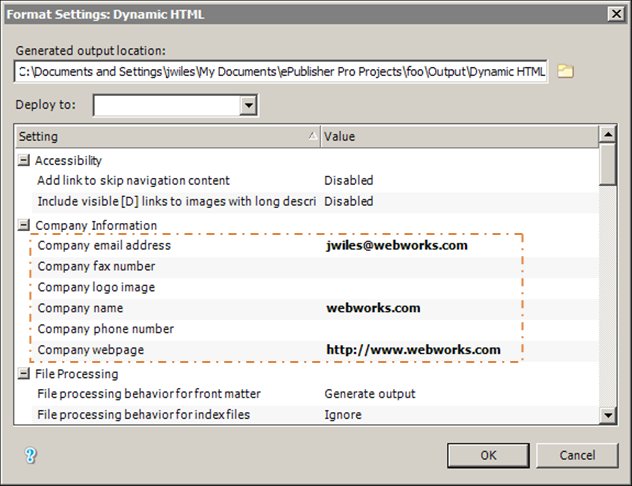
Task: Close the Format Settings dialog
Action: 615,13
